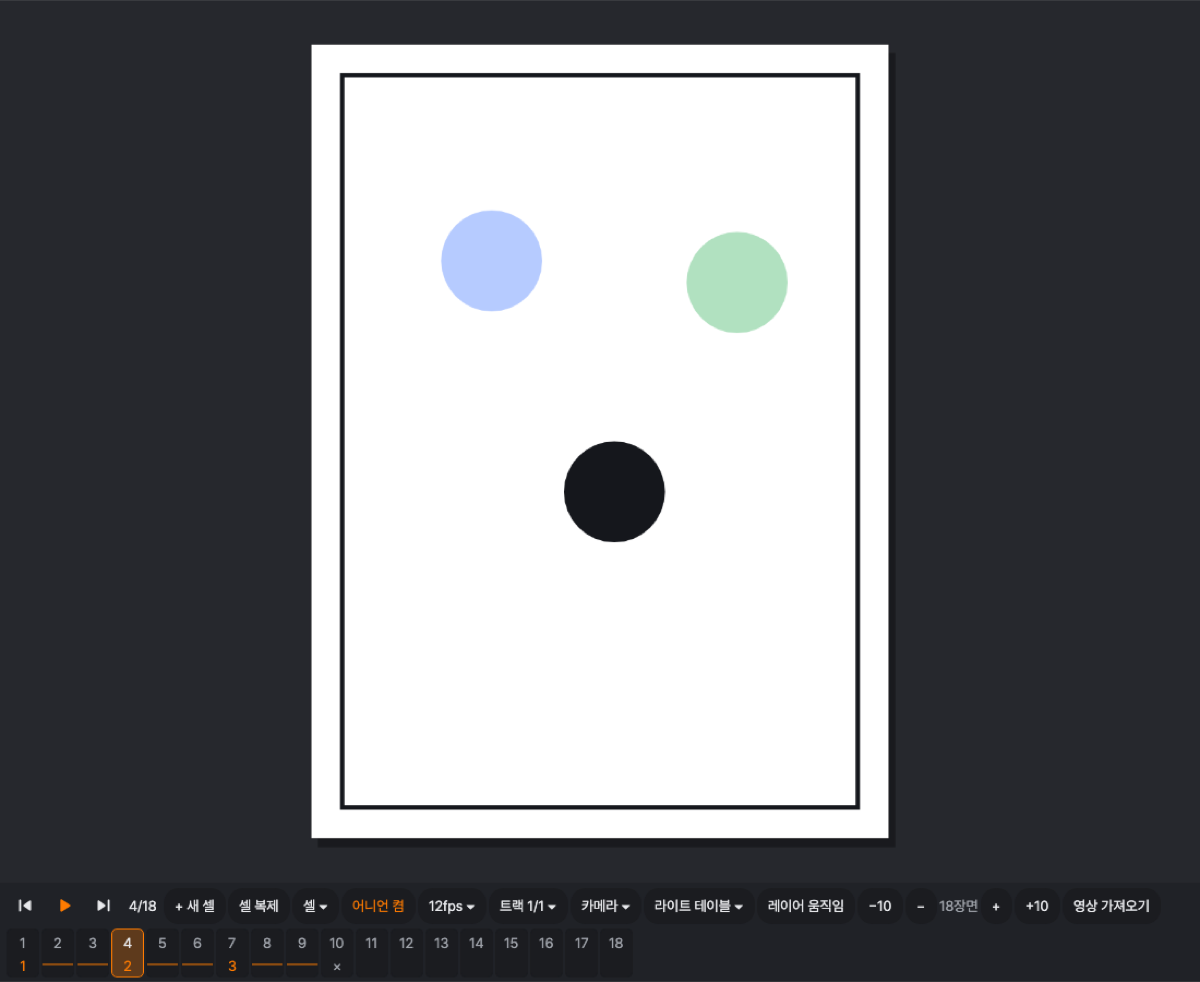Click the + 새 셀 button
This screenshot has width=1200, height=982.
click(x=195, y=906)
